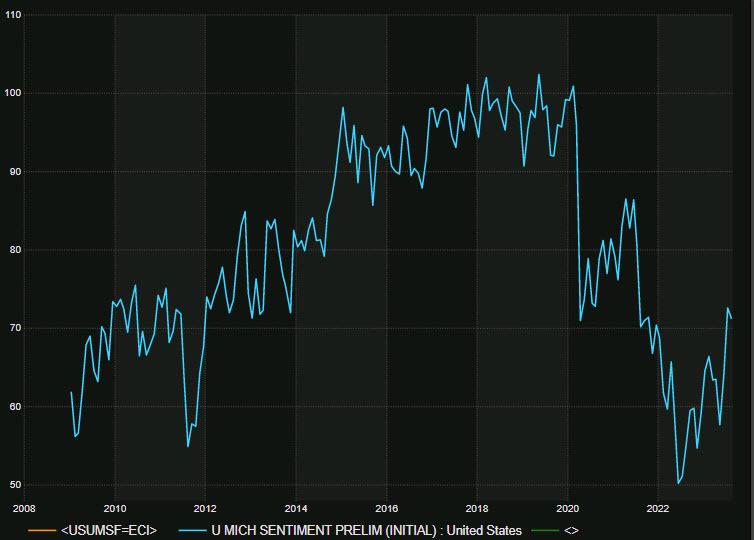Select the 2016 x-axis label
754x540 pixels.
pyautogui.click(x=387, y=509)
